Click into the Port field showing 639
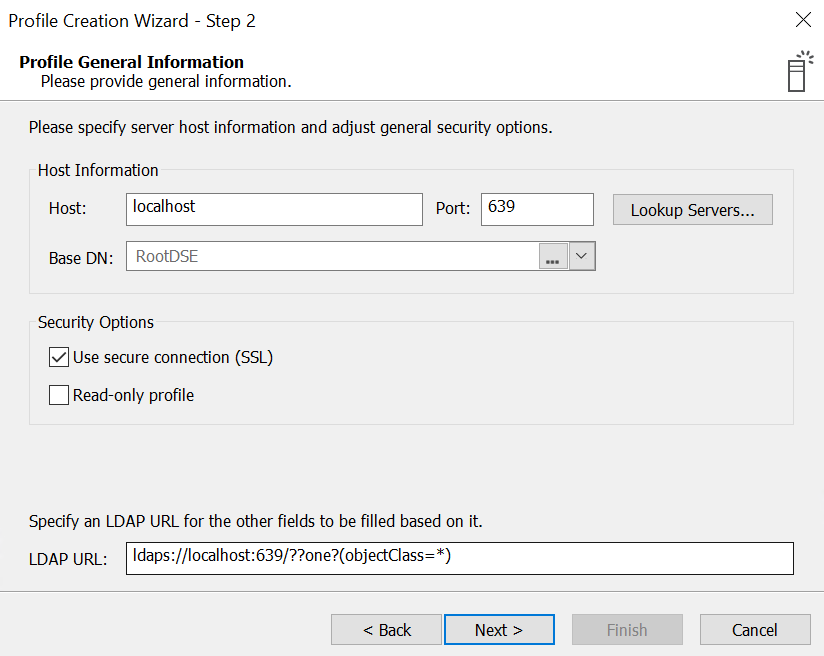 537,209
